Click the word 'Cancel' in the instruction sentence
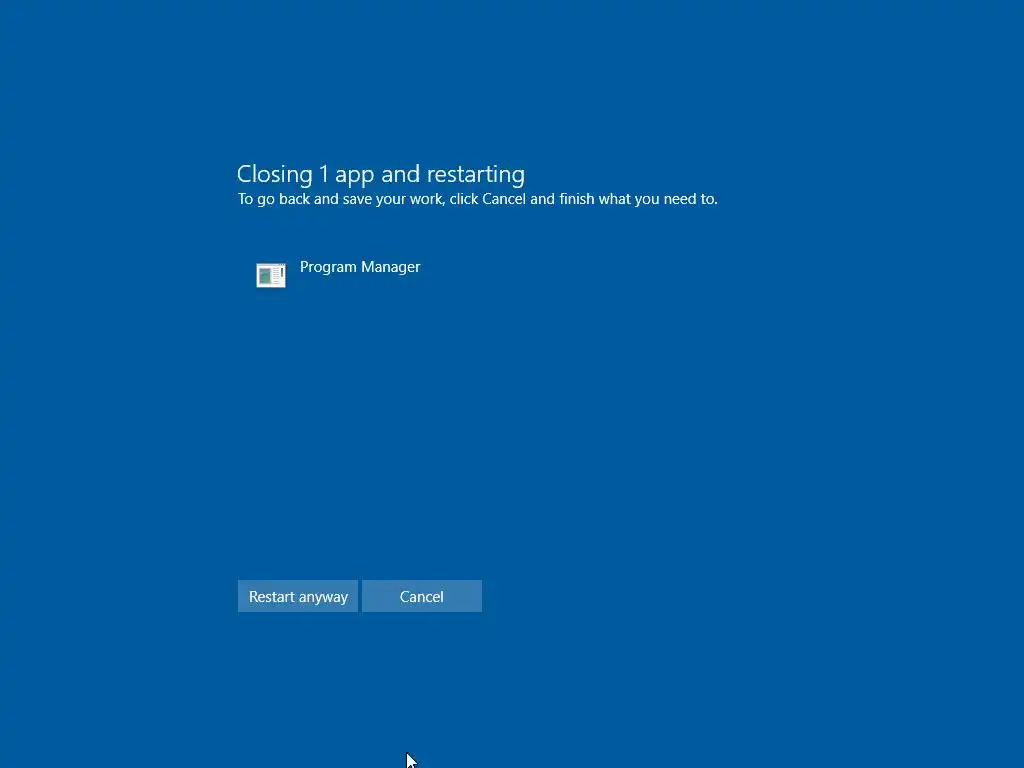The width and height of the screenshot is (1024, 768). tap(504, 199)
